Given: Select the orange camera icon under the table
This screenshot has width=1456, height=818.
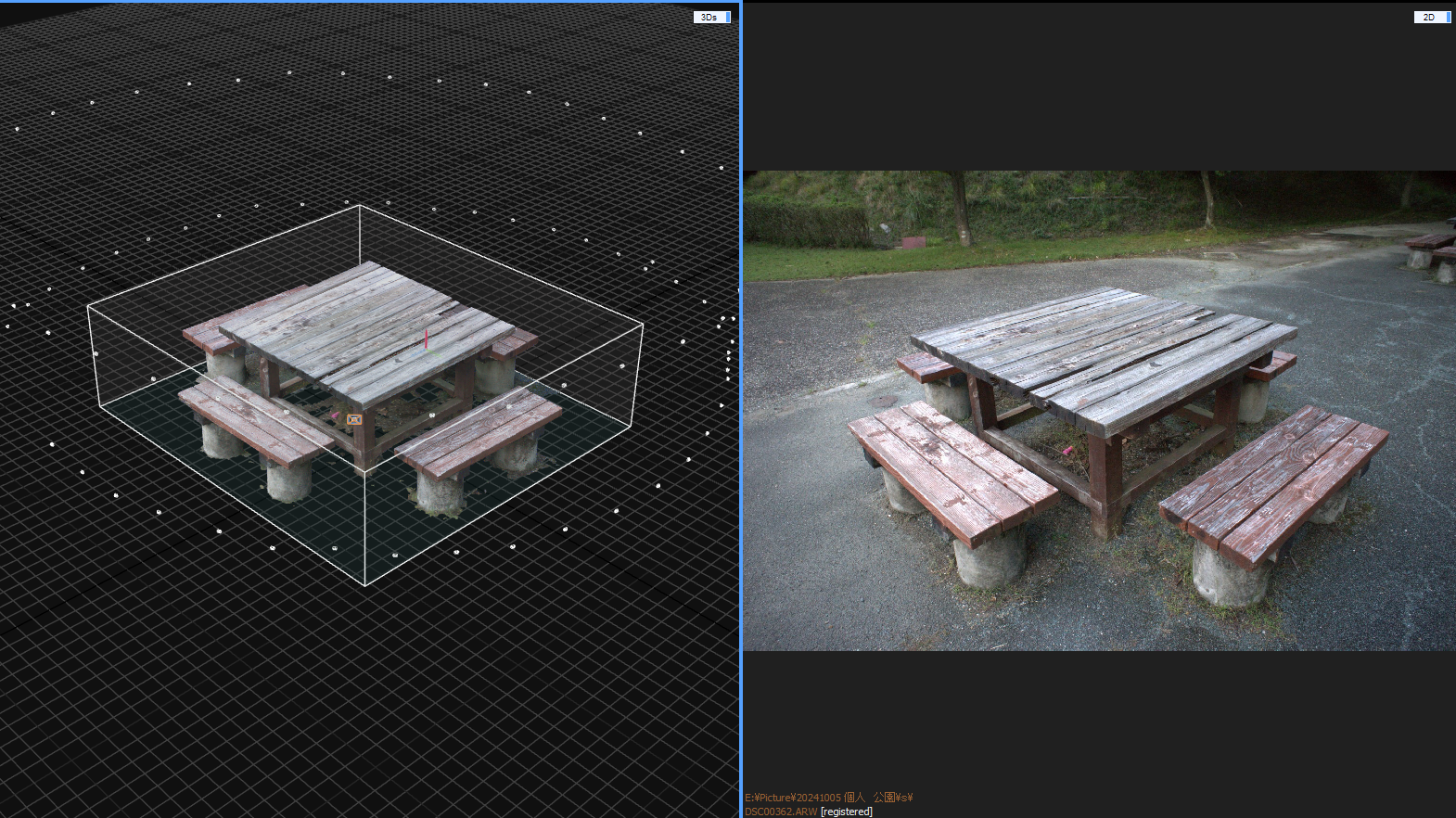Looking at the screenshot, I should 354,420.
